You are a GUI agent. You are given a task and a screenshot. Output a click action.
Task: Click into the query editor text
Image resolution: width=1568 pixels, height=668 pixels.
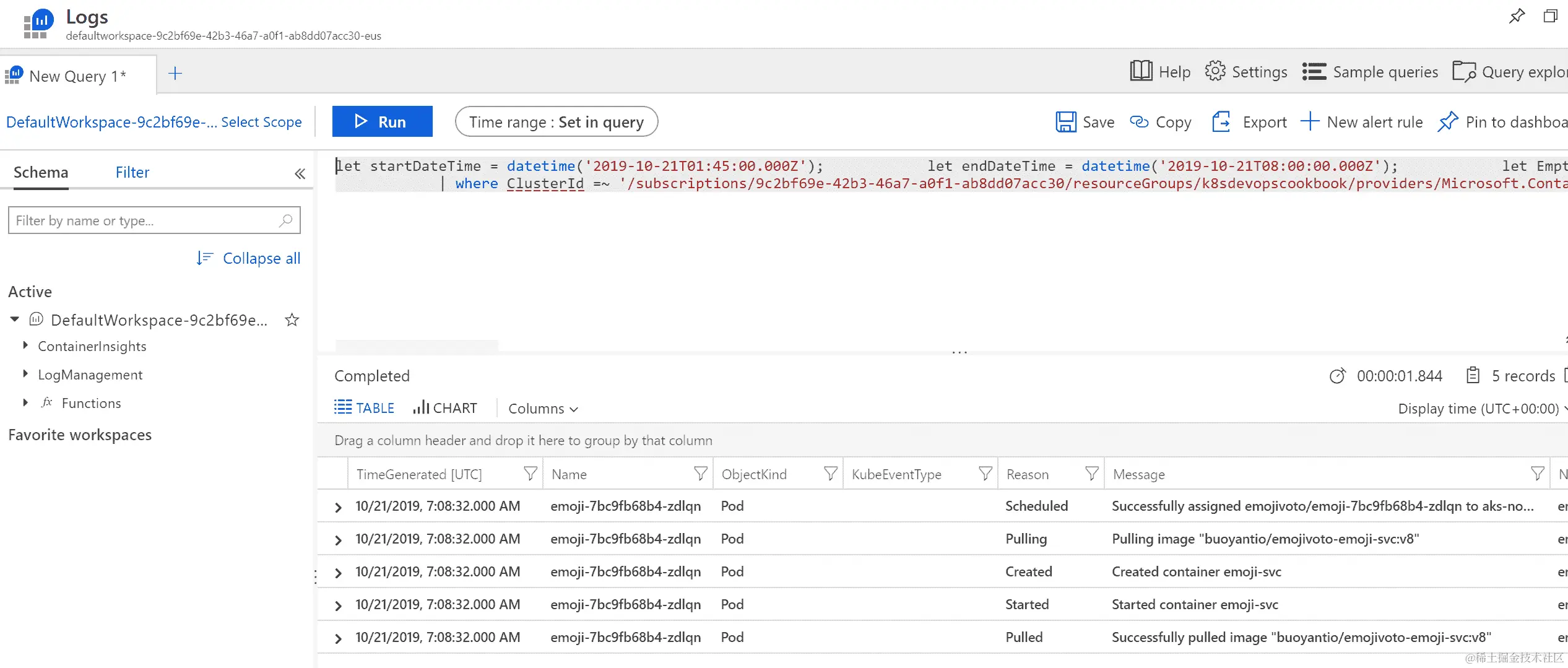[x=952, y=175]
